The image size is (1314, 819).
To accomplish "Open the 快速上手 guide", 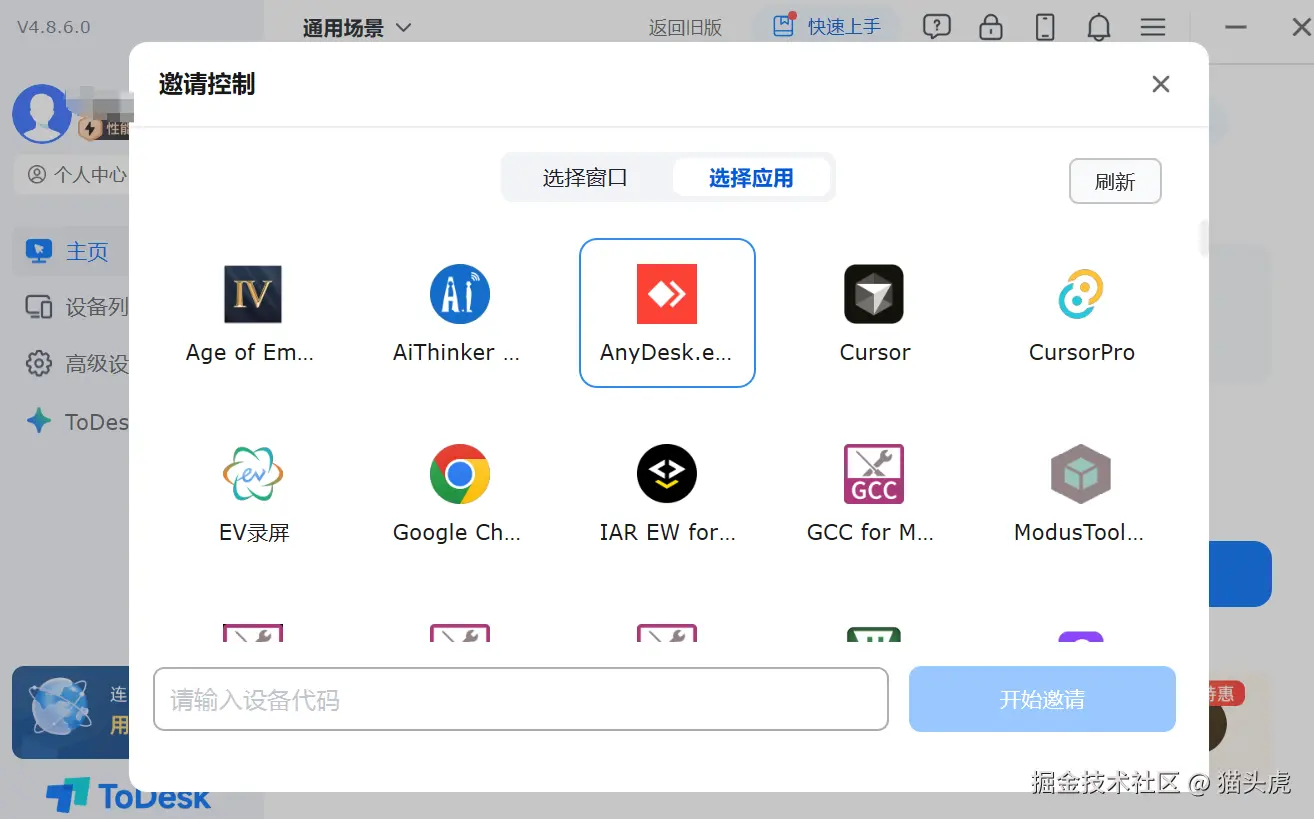I will tap(826, 27).
